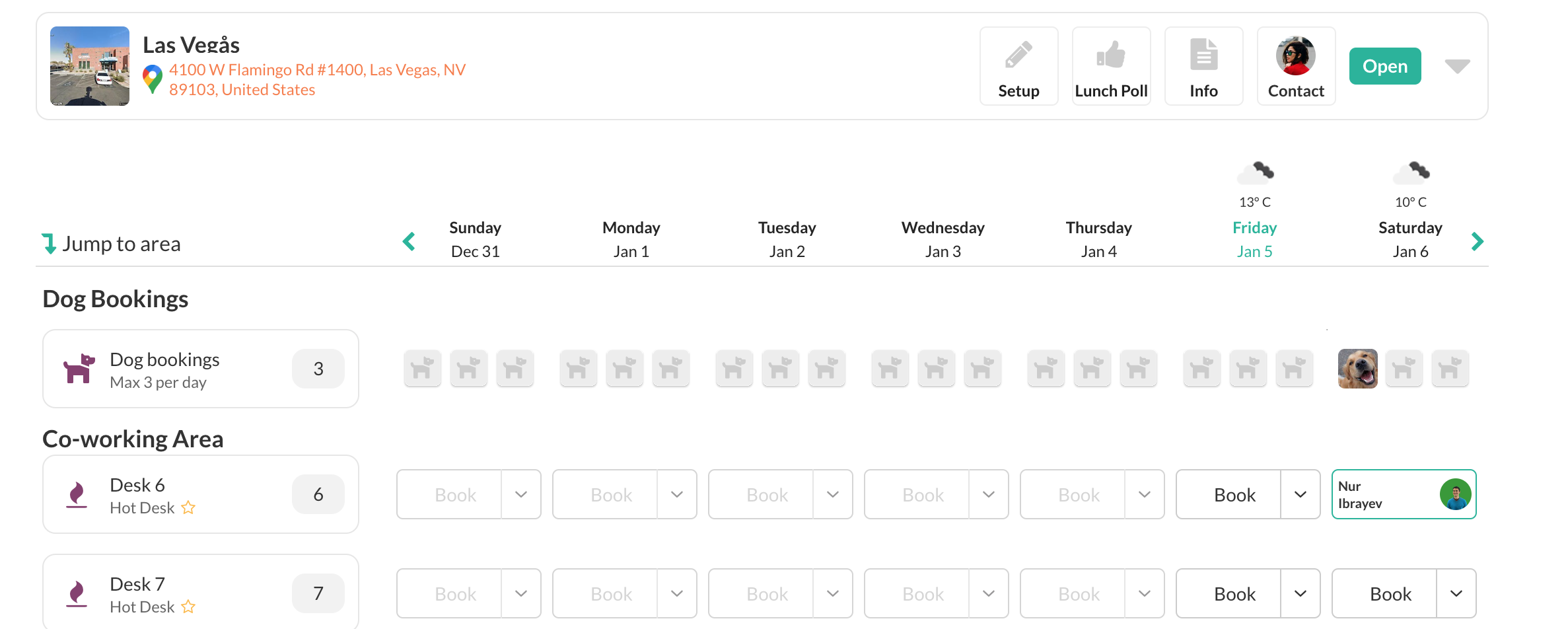
Task: Favorite Desk 7 with the star icon
Action: point(188,607)
